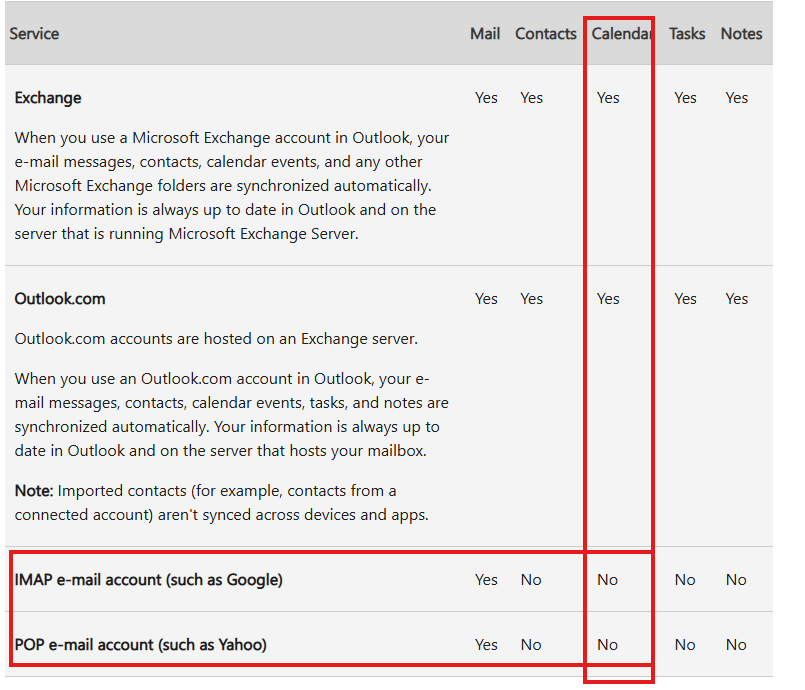Click Exchange row Mail Yes value

pyautogui.click(x=486, y=98)
